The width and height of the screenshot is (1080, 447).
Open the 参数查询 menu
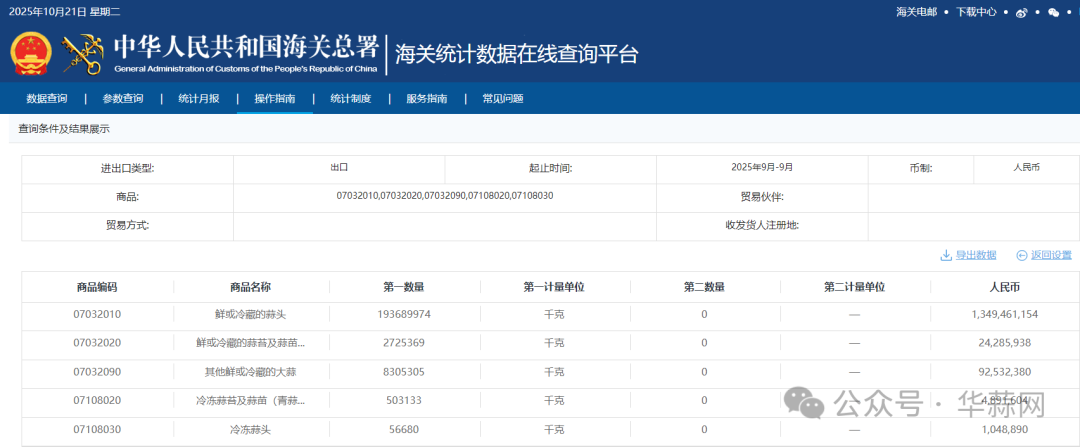(123, 99)
